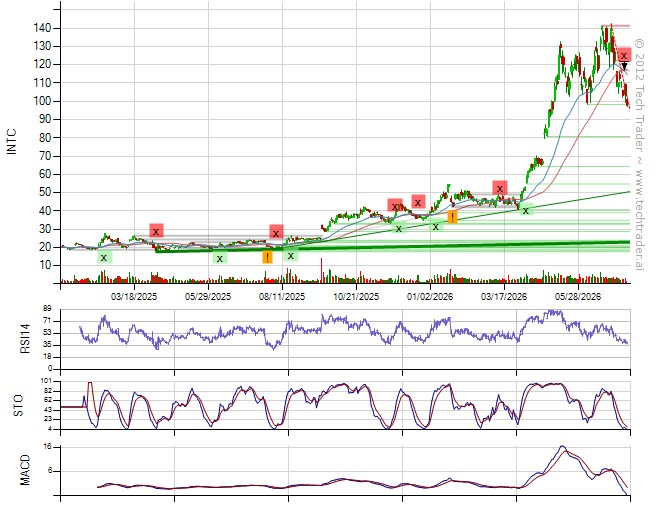
Task: Click the 80 price axis label
Action: coord(45,138)
